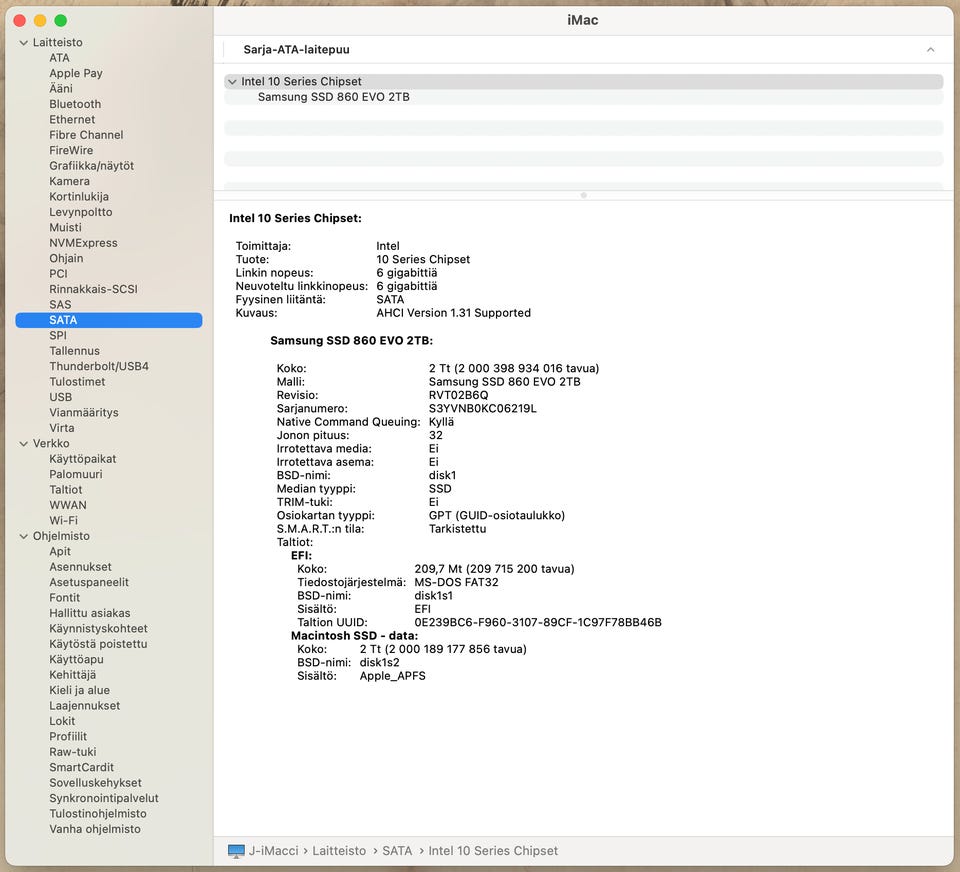Open Asennukset sidebar item
960x872 pixels.
(x=80, y=566)
